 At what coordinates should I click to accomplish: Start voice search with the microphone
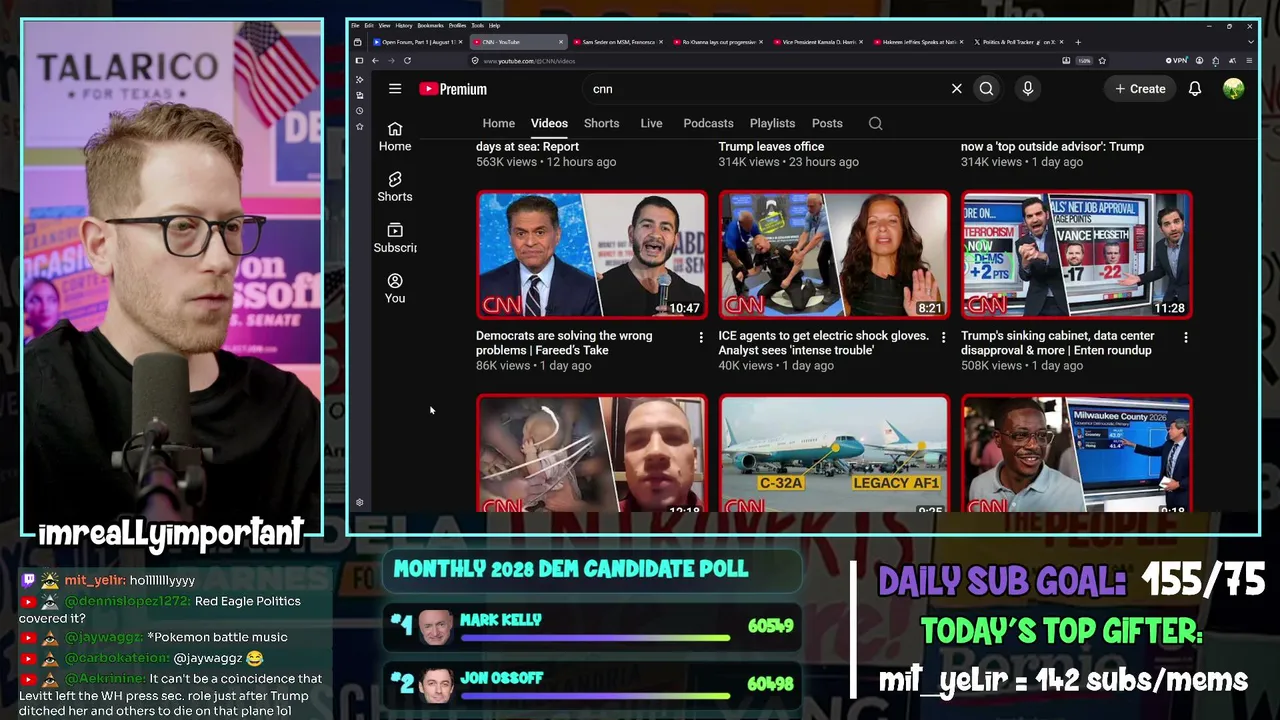(1027, 89)
